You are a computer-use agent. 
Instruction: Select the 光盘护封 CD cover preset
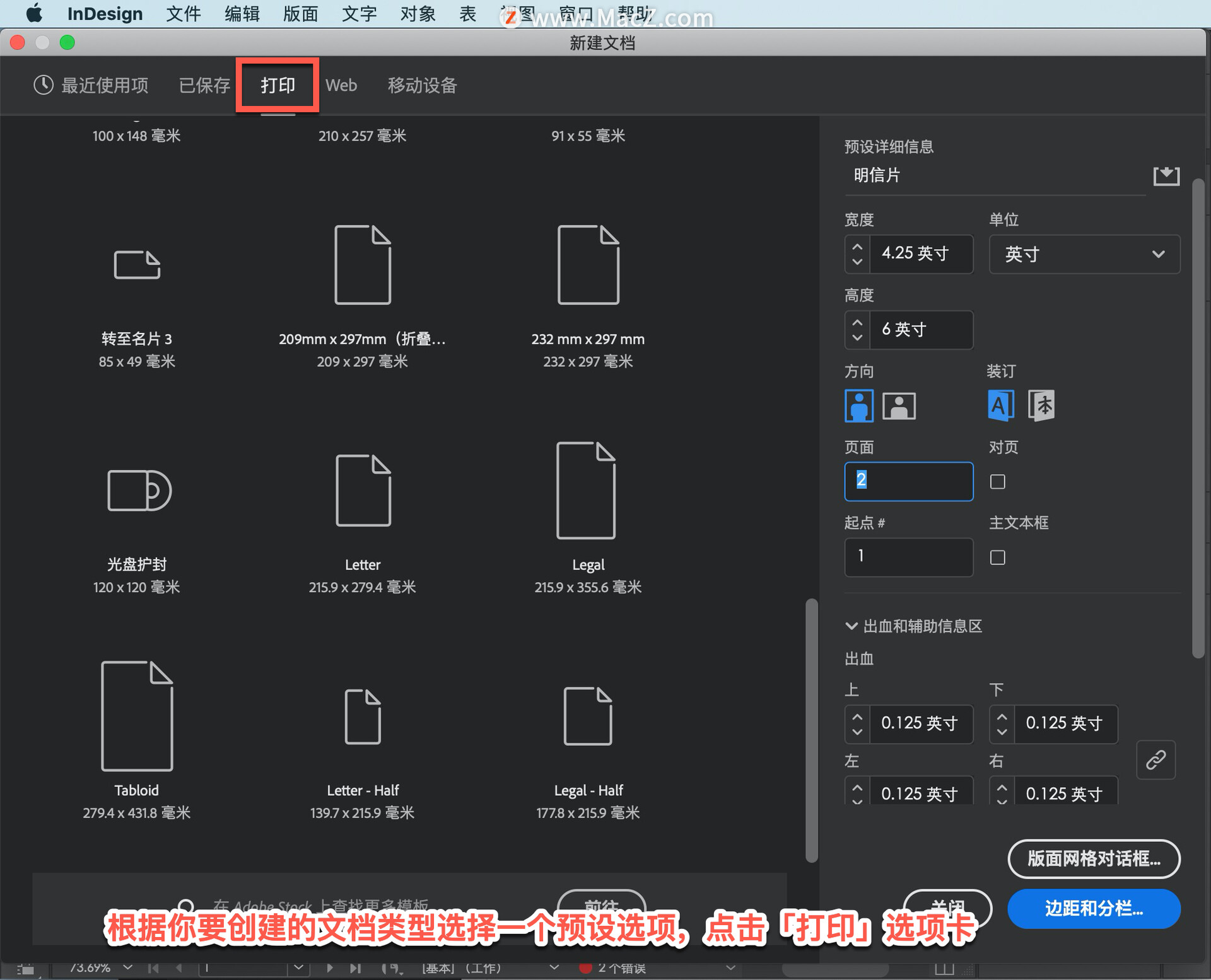click(x=139, y=490)
